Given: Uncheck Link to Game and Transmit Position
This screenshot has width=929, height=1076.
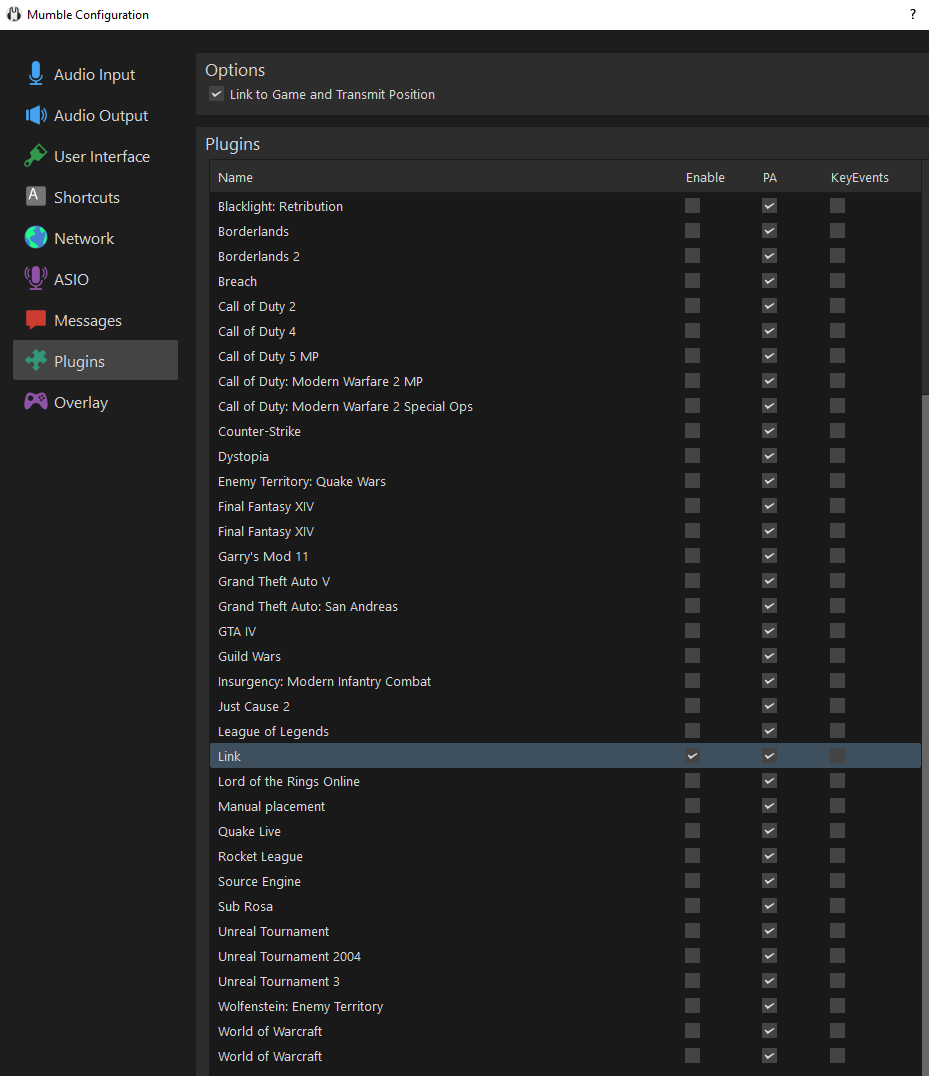Looking at the screenshot, I should 216,94.
